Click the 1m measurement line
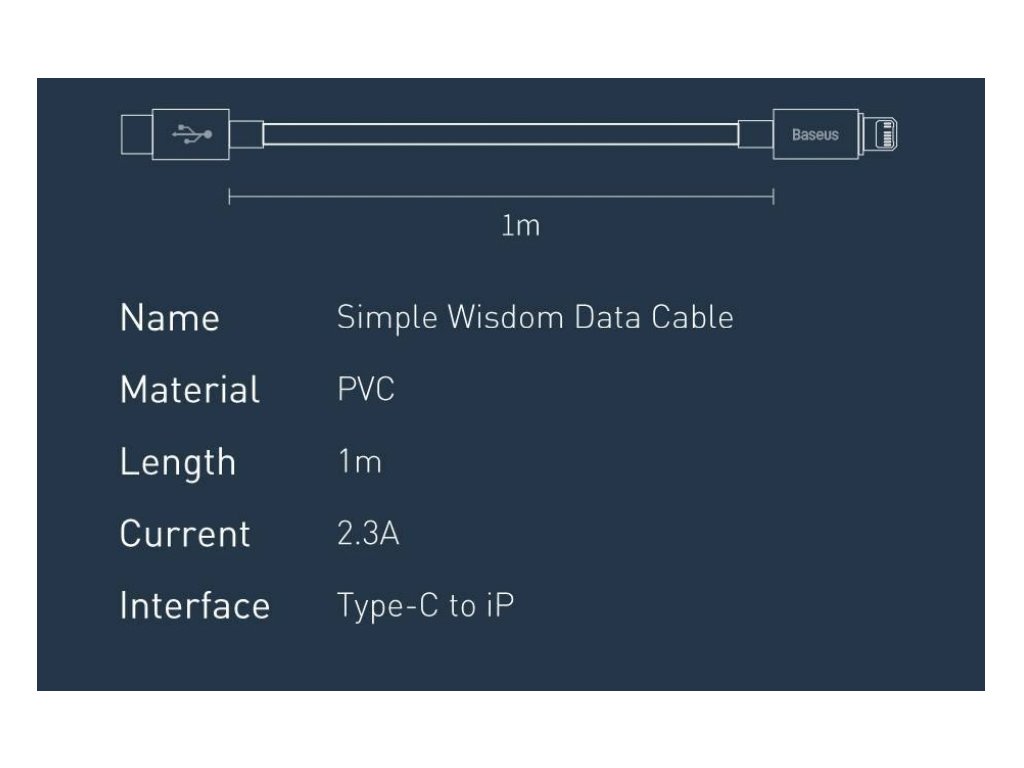This screenshot has height=768, width=1024. 501,196
